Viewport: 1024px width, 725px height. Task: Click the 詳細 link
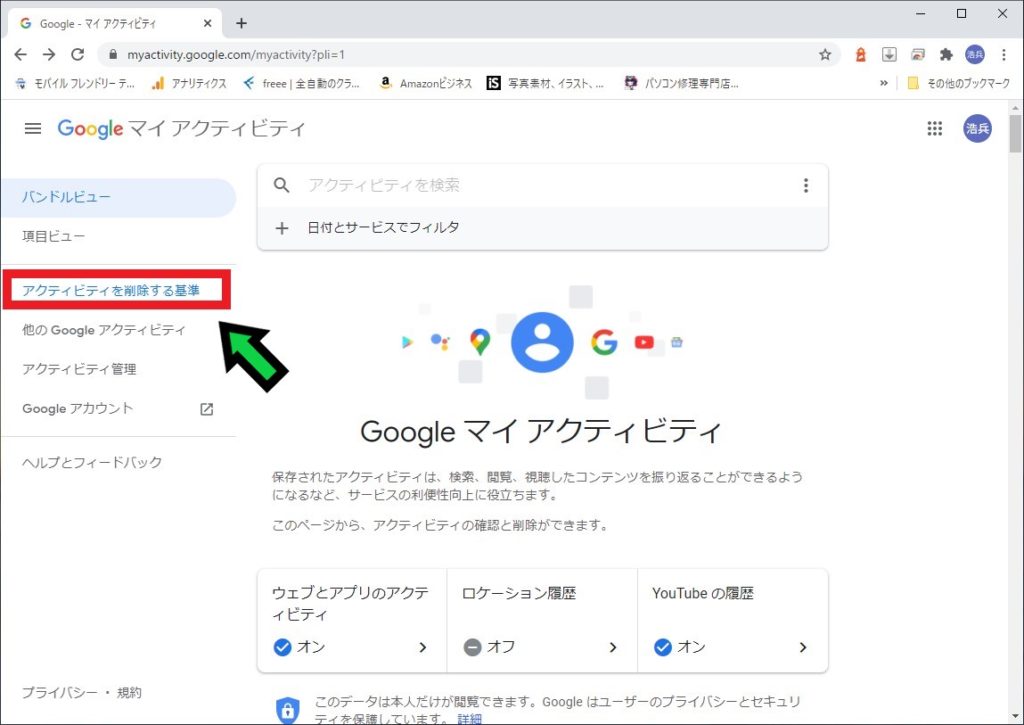470,718
